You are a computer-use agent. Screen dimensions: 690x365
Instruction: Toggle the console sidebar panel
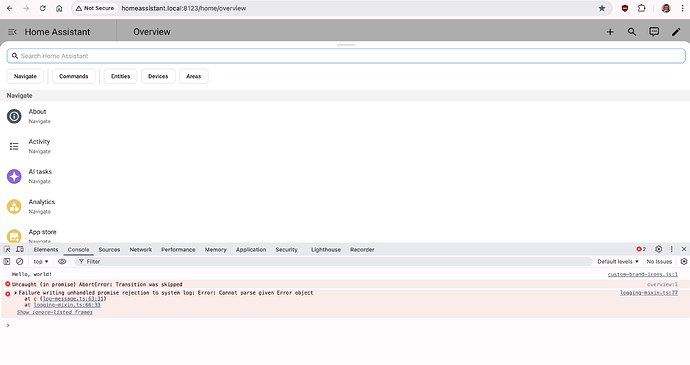point(7,262)
